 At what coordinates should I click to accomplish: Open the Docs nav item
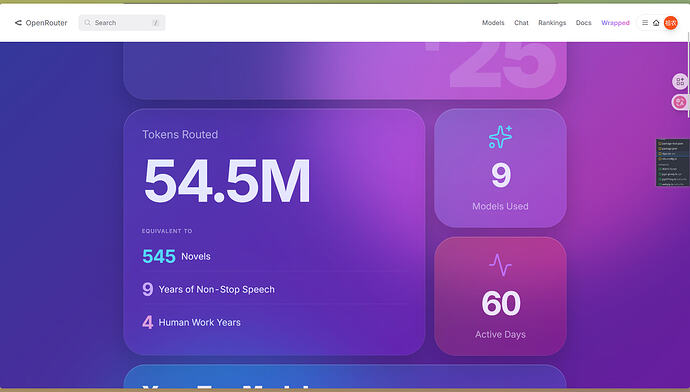coord(584,22)
